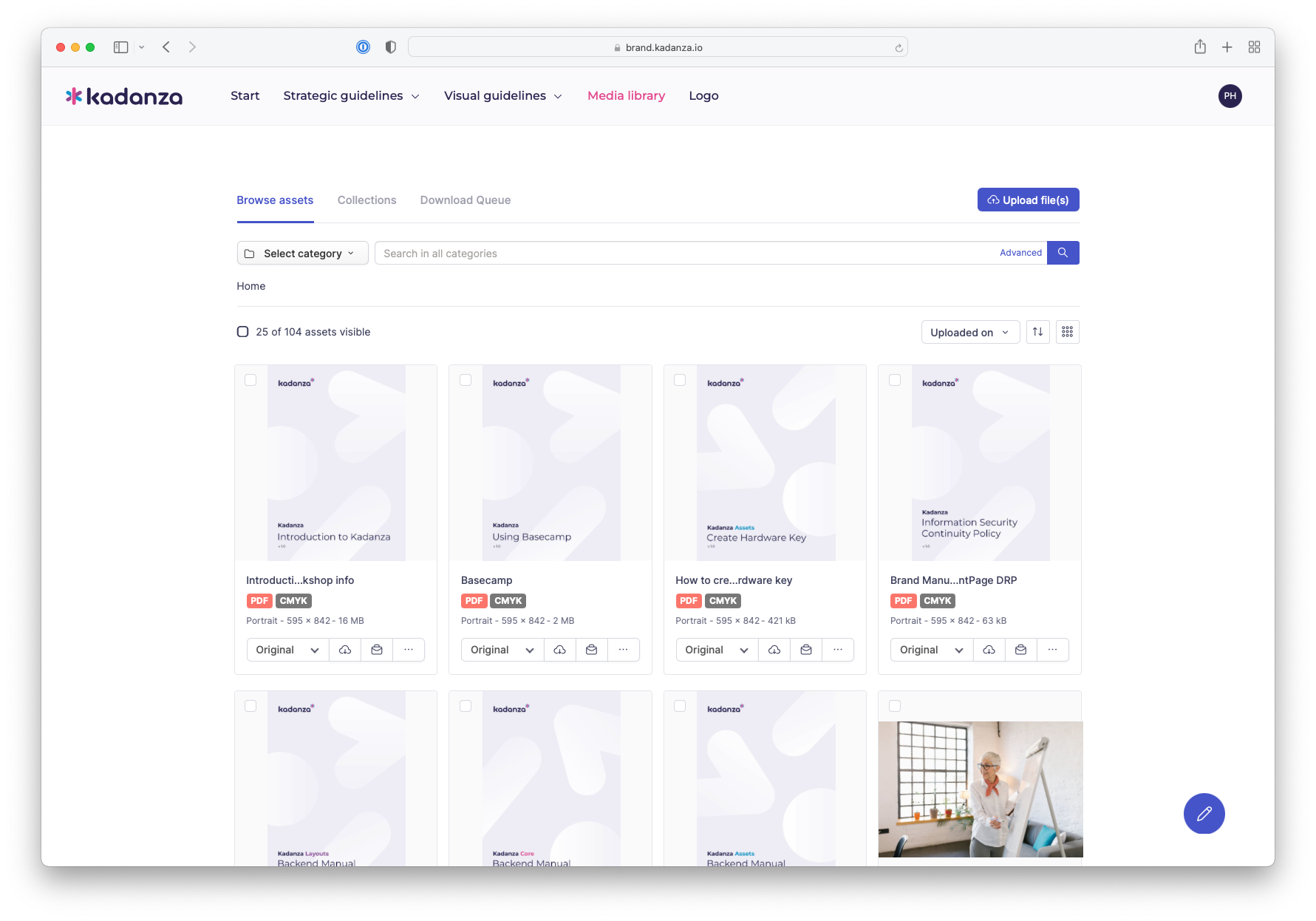Download the Basecamp asset via cloud icon
This screenshot has width=1316, height=921.
tap(560, 650)
